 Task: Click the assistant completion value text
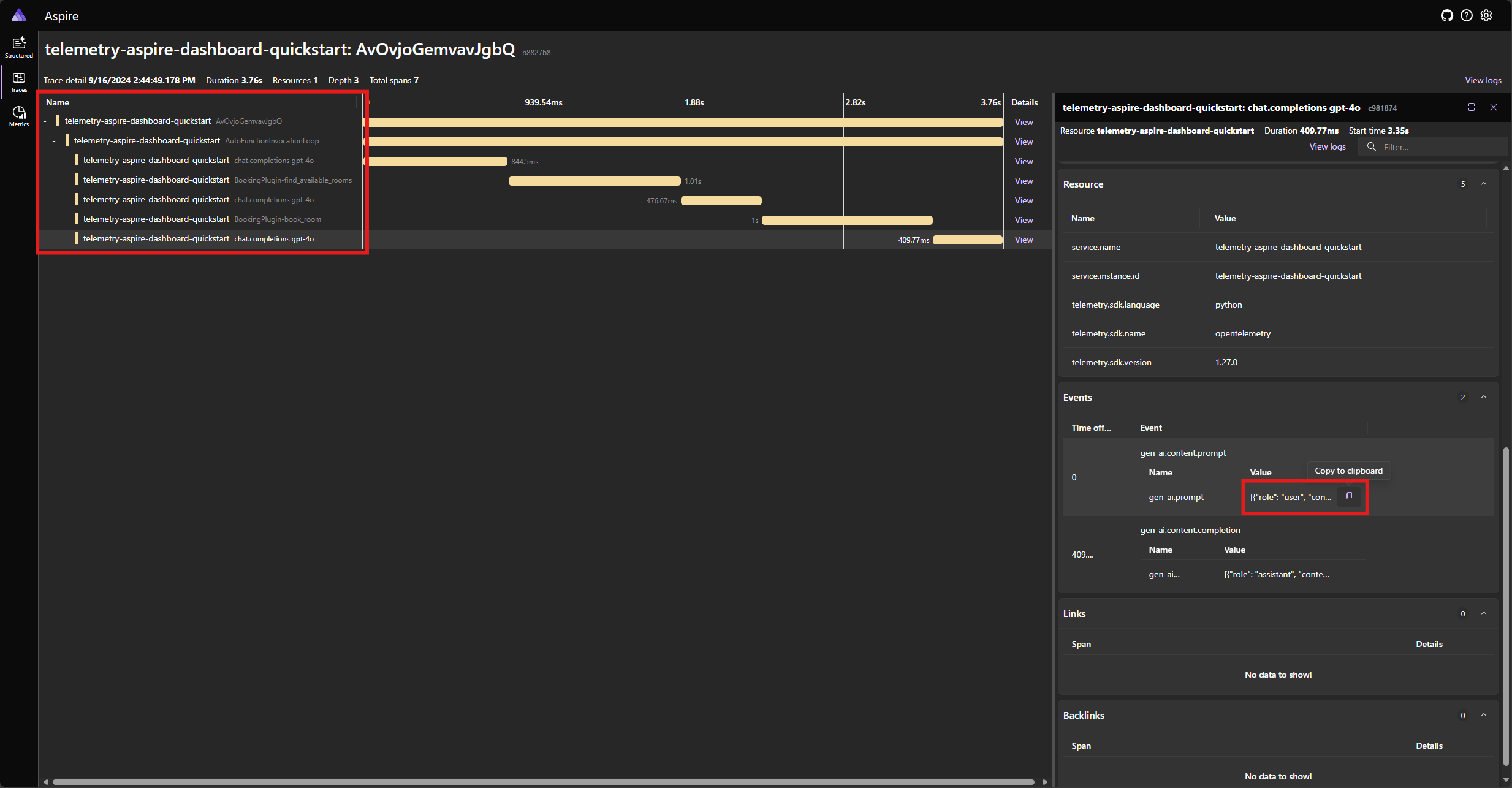(x=1277, y=574)
